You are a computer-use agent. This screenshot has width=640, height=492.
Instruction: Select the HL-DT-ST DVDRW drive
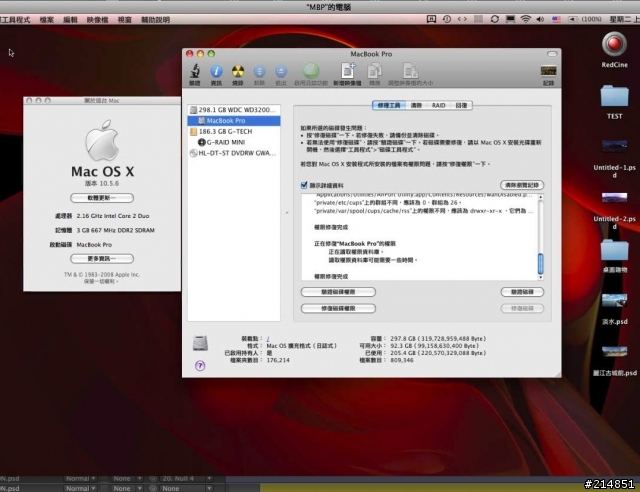[234, 153]
